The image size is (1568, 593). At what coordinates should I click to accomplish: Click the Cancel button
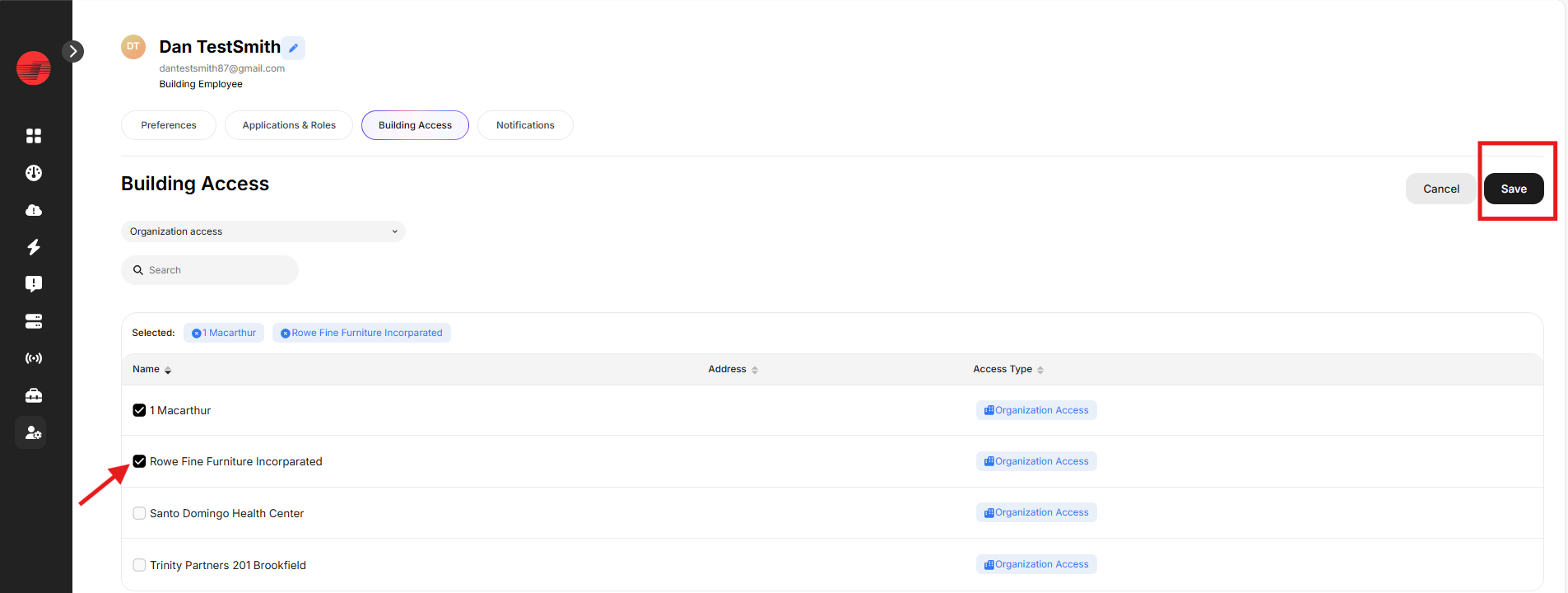tap(1440, 189)
